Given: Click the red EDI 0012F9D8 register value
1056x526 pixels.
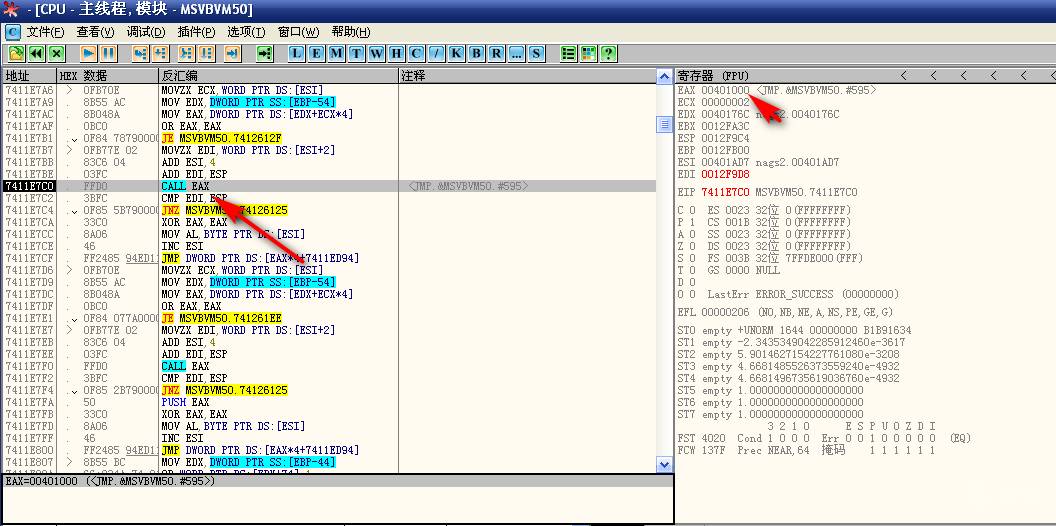Looking at the screenshot, I should pos(725,174).
